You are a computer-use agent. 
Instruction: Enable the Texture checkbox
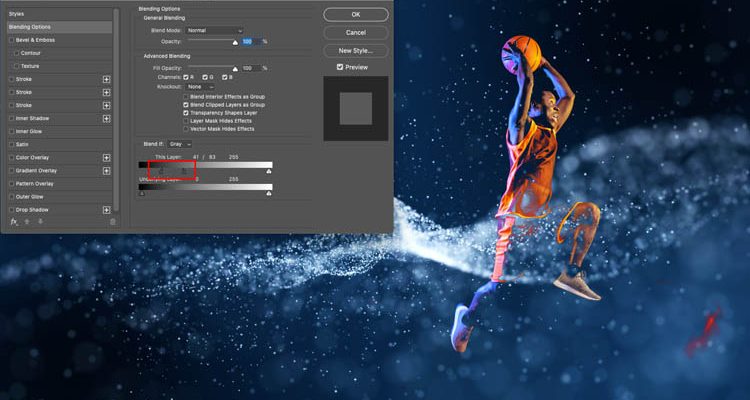17,66
